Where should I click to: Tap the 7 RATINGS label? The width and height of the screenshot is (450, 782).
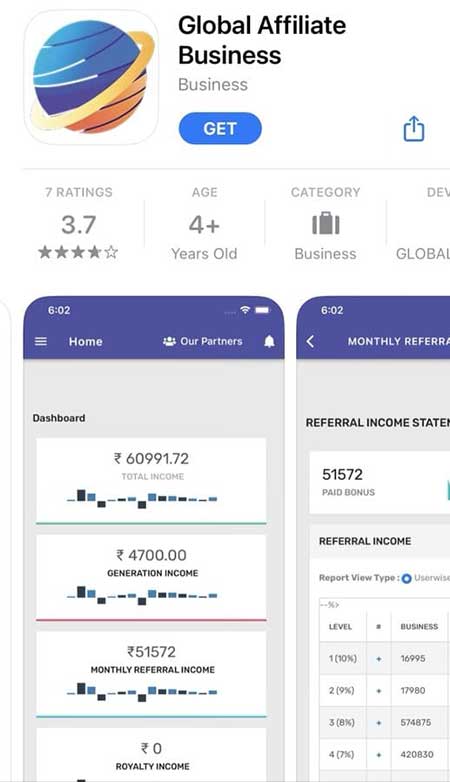[79, 192]
